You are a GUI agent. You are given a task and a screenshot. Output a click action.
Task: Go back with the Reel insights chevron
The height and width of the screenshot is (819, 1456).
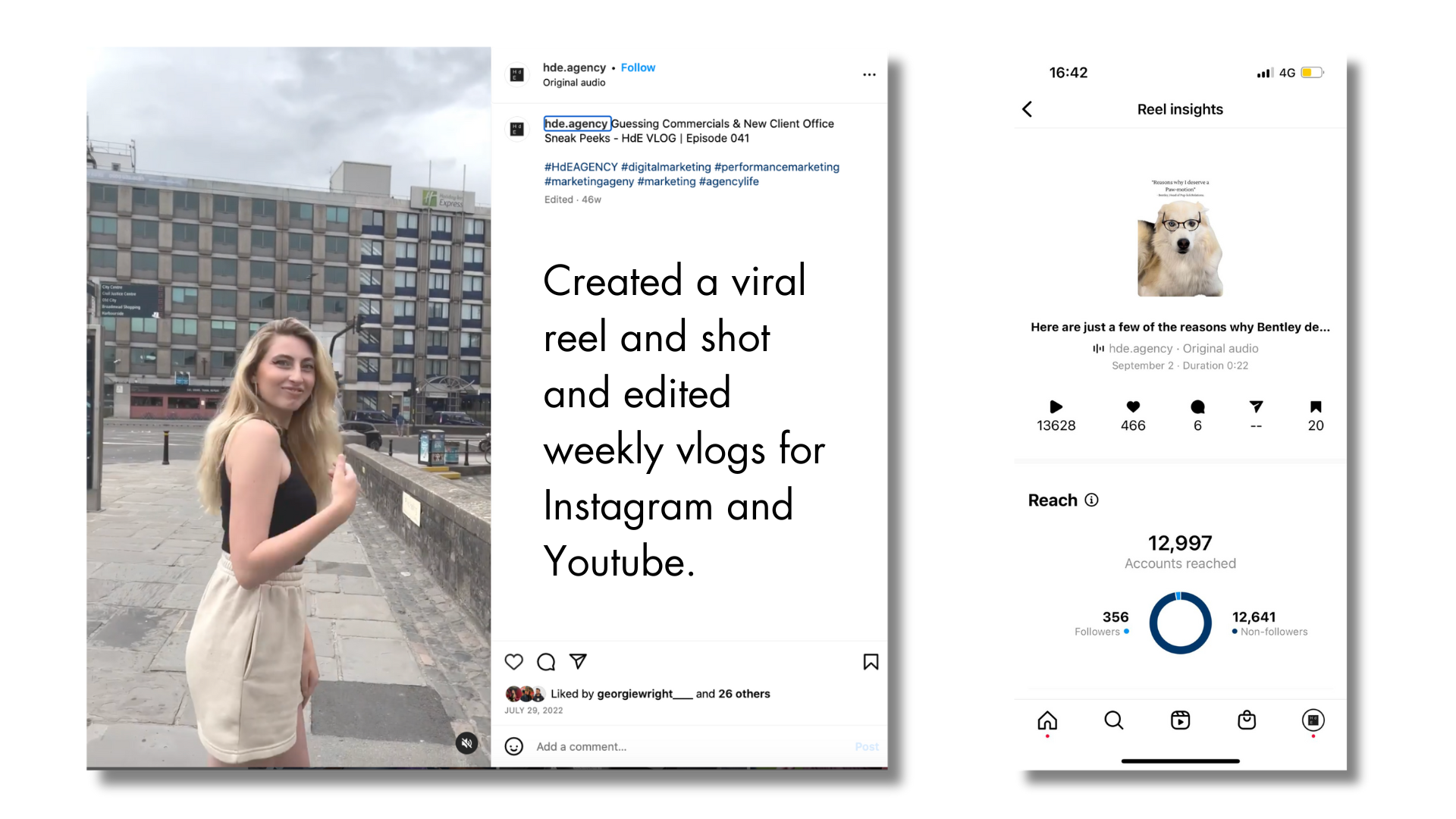pyautogui.click(x=1028, y=109)
